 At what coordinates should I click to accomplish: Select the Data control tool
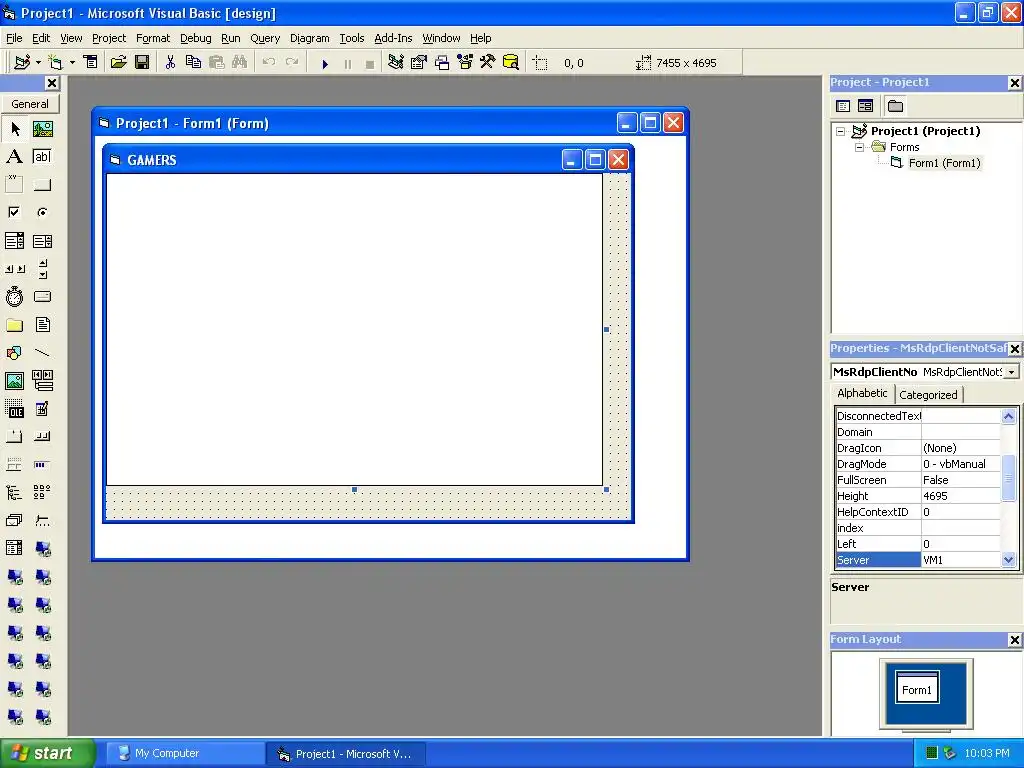(42, 381)
